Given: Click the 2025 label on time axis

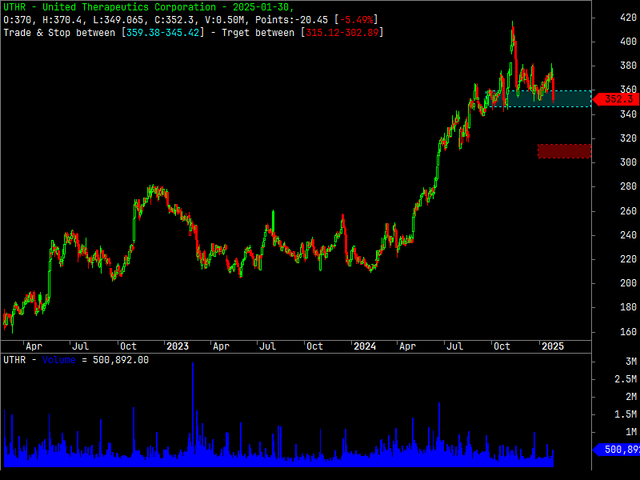Looking at the screenshot, I should pyautogui.click(x=552, y=346).
